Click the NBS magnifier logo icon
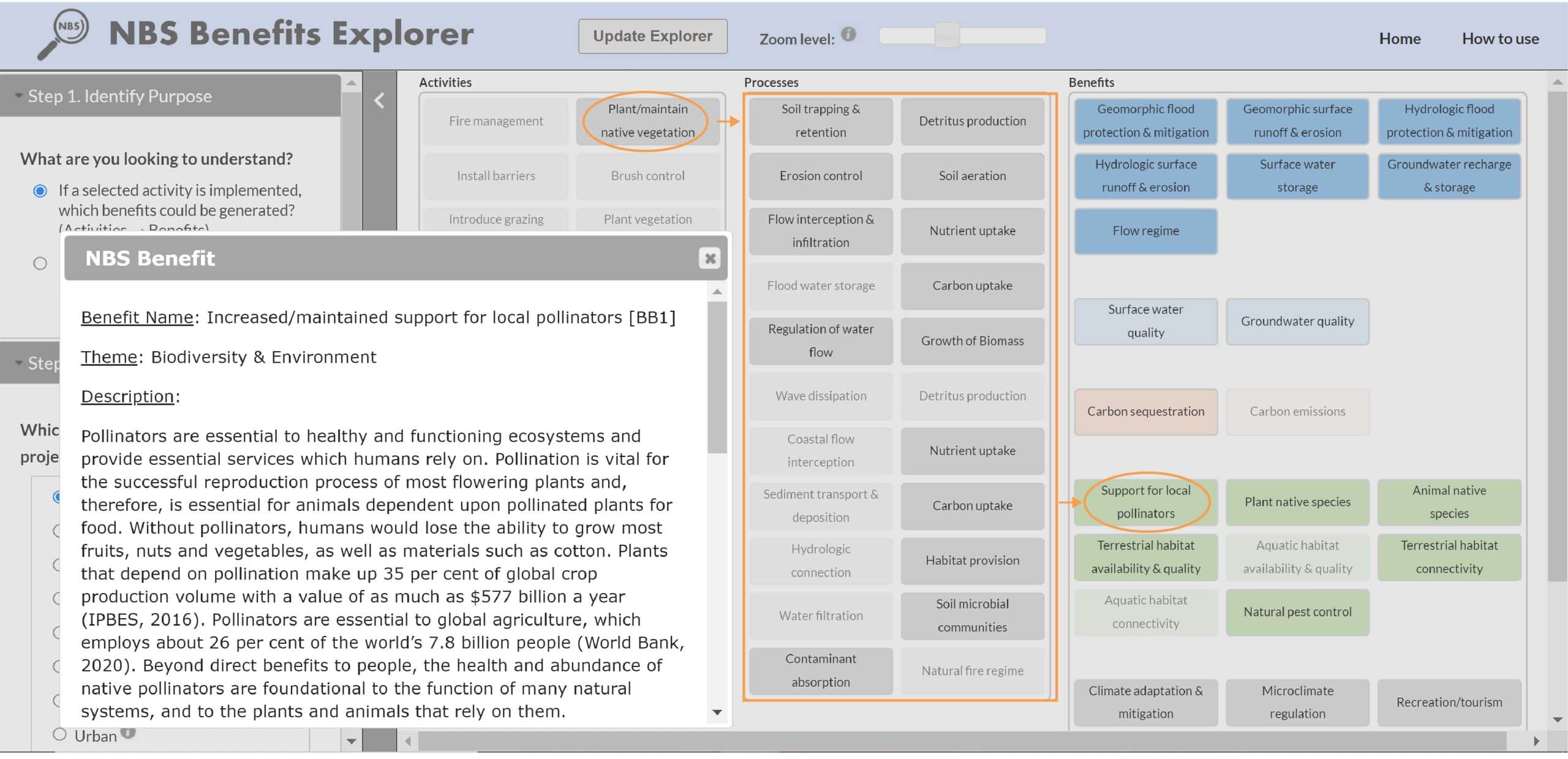 click(x=63, y=34)
